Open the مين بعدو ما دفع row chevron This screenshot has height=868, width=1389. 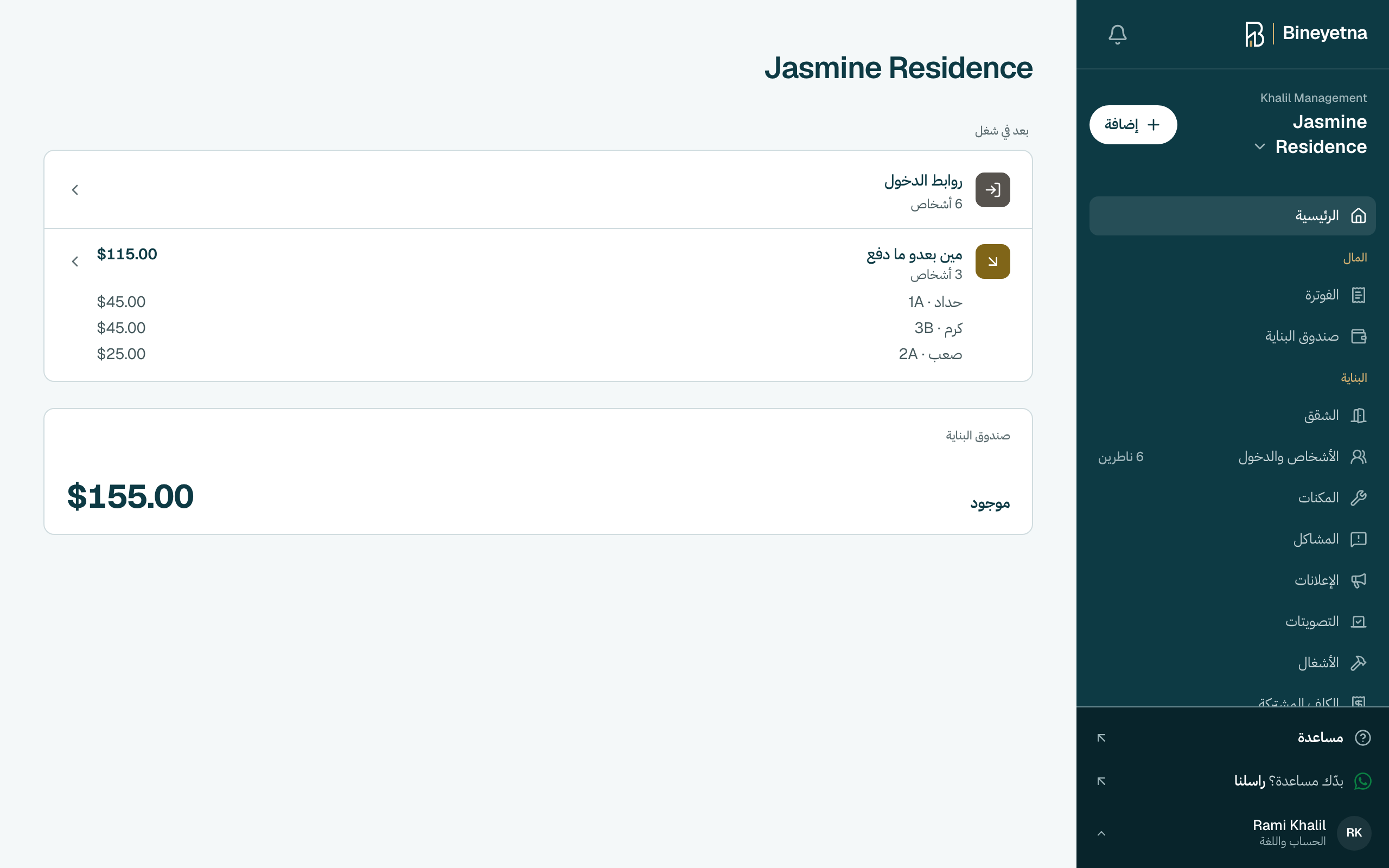click(75, 262)
